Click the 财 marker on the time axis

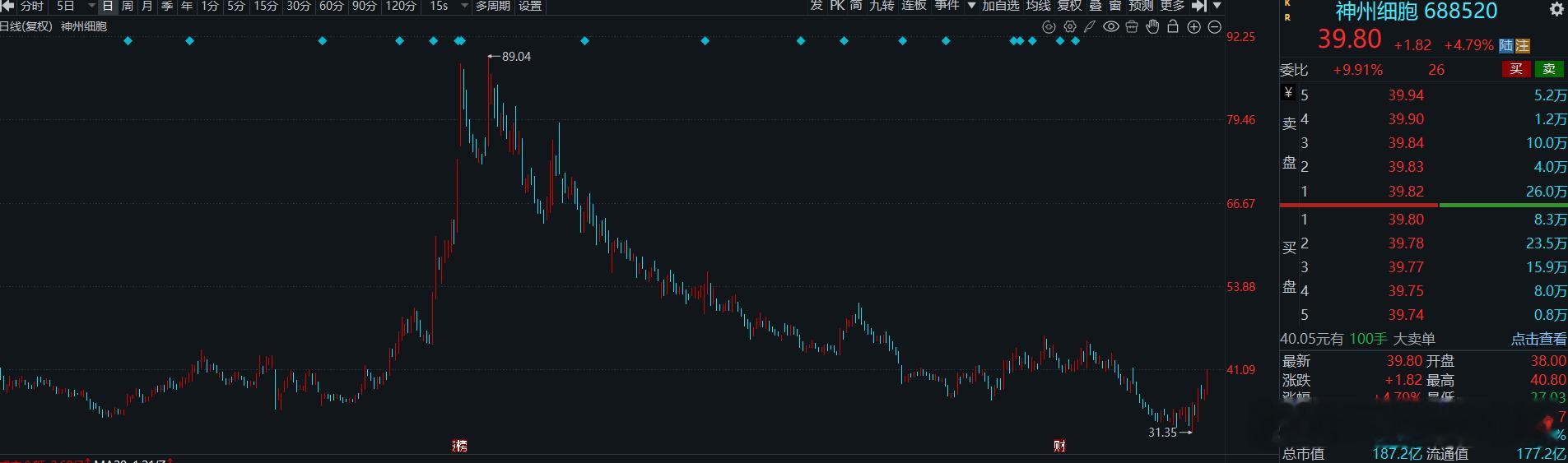pyautogui.click(x=1059, y=446)
